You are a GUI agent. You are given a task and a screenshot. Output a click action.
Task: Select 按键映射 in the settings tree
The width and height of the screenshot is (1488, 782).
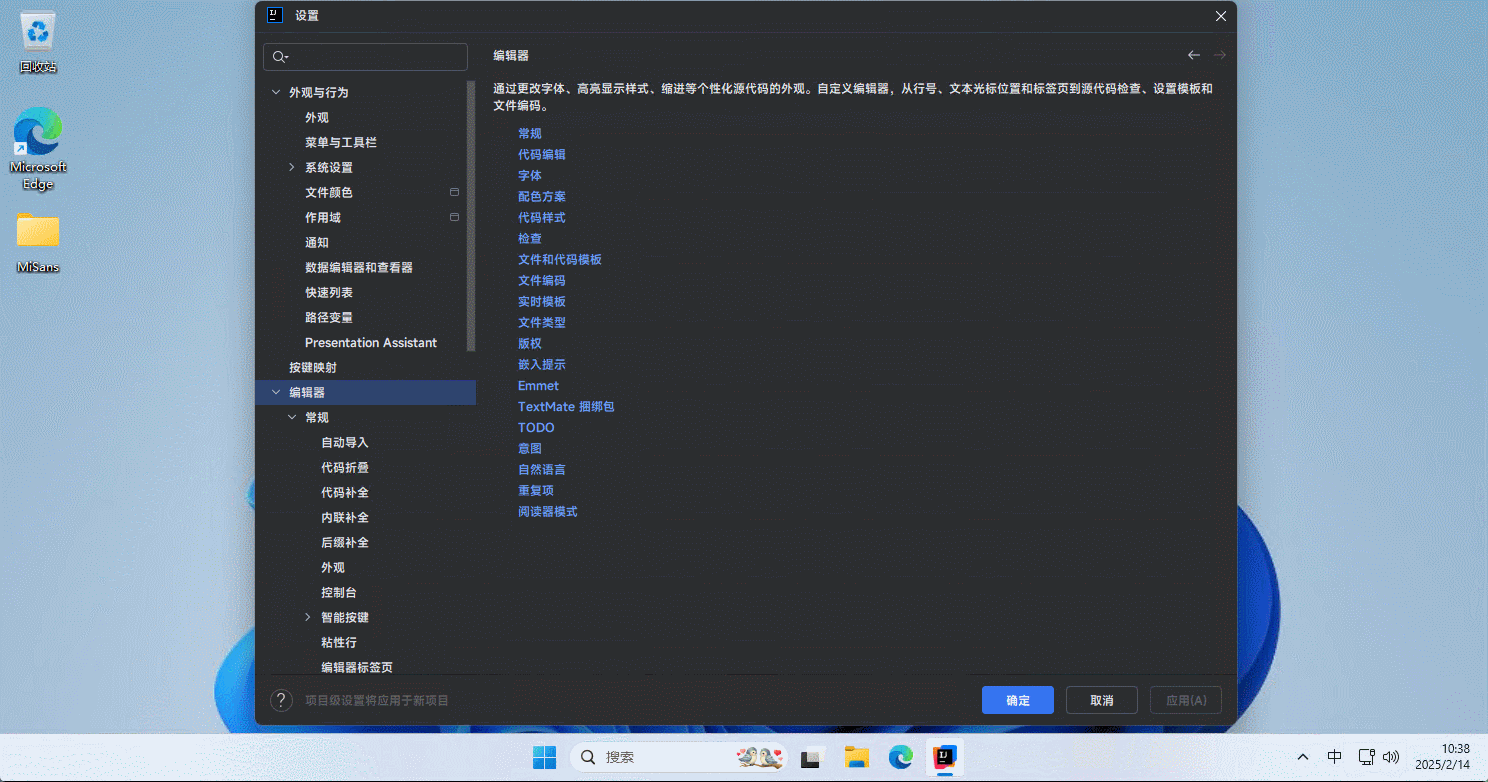tap(313, 367)
